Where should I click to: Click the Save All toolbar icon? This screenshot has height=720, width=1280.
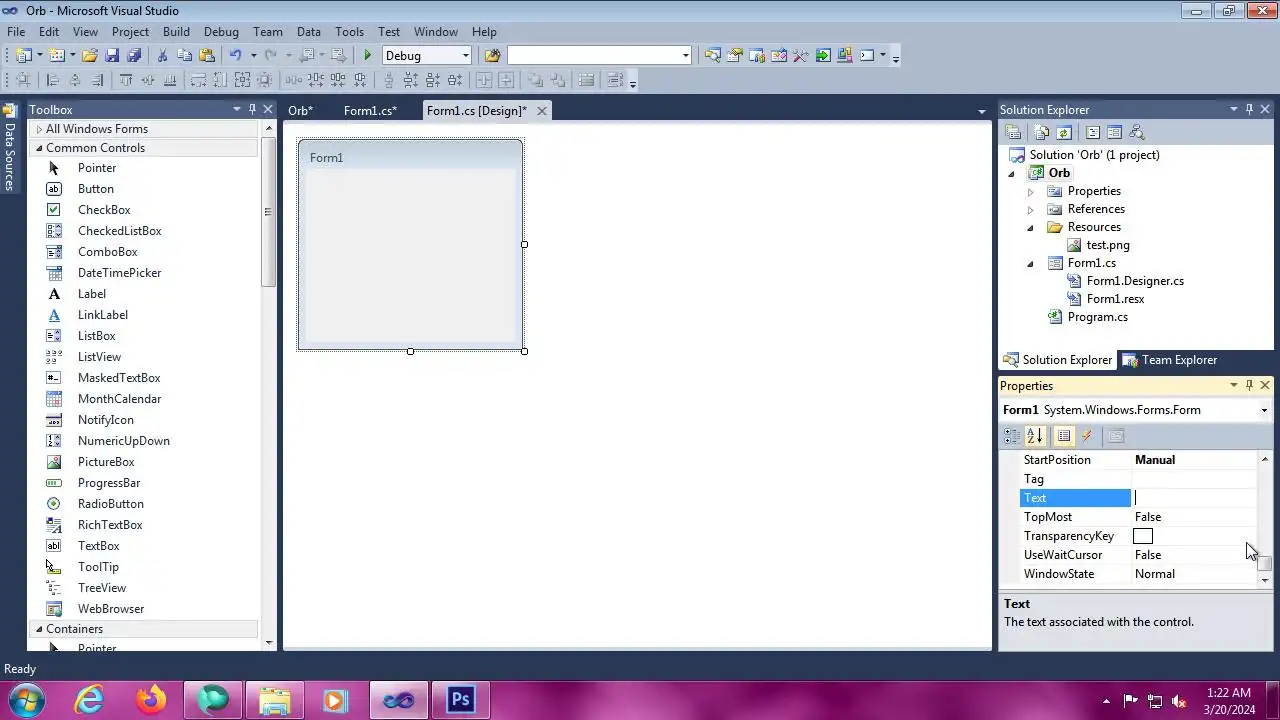point(134,56)
